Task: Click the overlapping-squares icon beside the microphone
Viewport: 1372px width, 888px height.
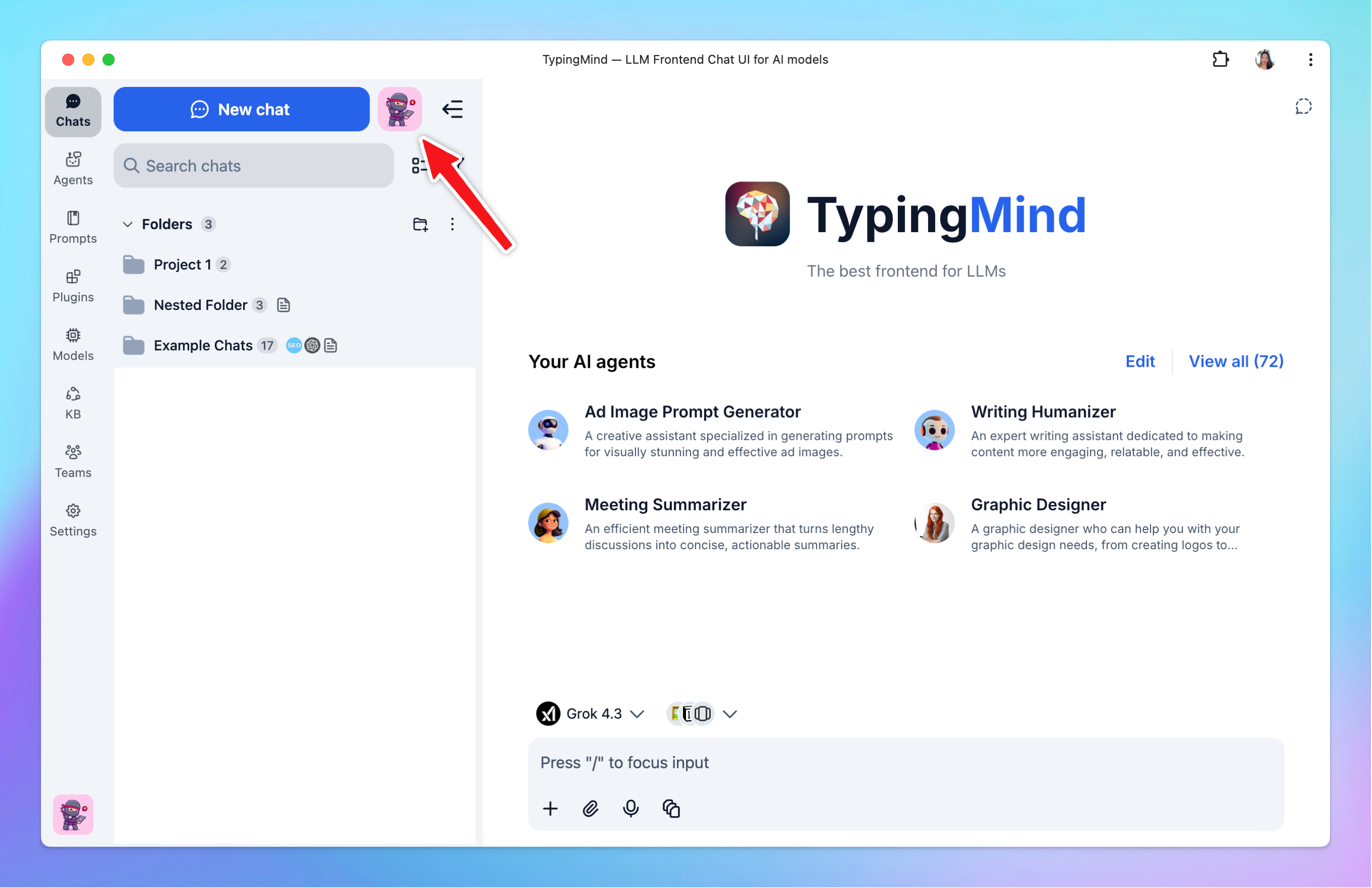Action: pos(671,809)
